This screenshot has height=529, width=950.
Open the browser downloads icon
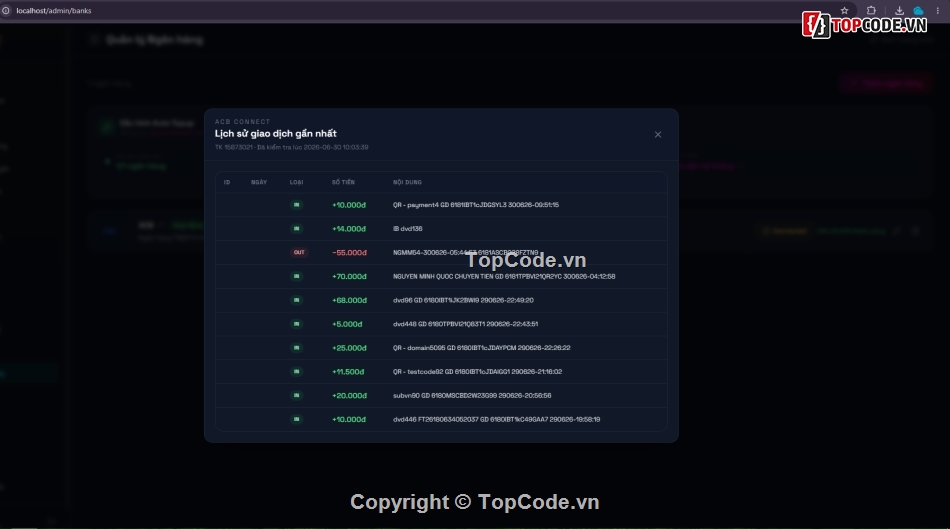click(899, 10)
